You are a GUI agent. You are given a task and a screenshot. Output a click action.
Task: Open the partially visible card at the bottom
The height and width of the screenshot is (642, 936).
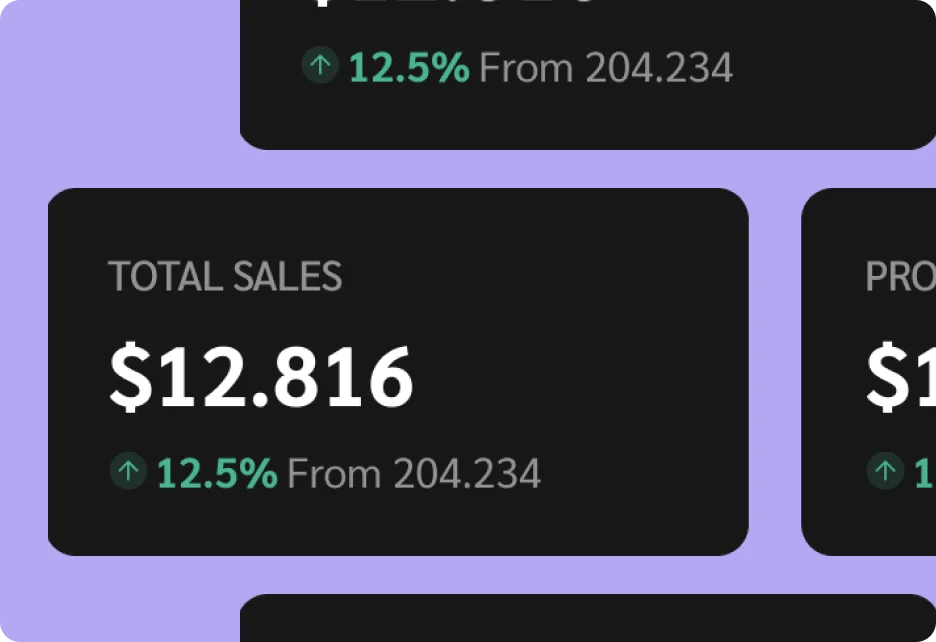coord(588,620)
